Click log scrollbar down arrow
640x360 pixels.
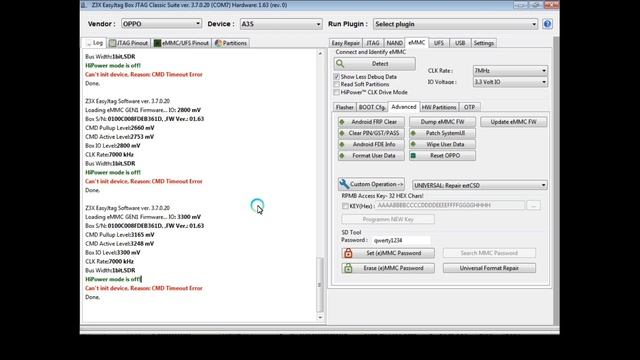coord(320,317)
